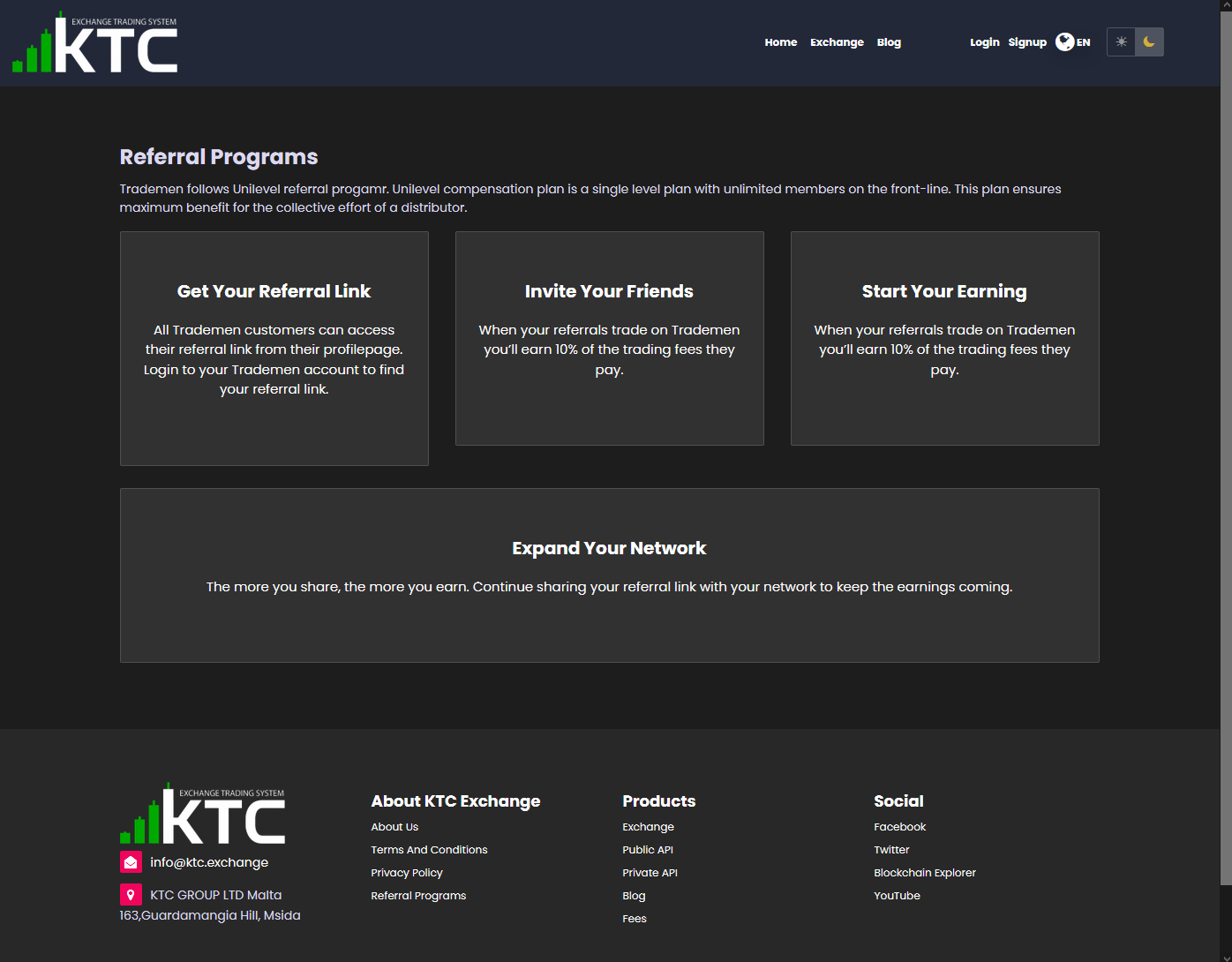The width and height of the screenshot is (1232, 962).
Task: Click the Signup link
Action: [x=1027, y=42]
